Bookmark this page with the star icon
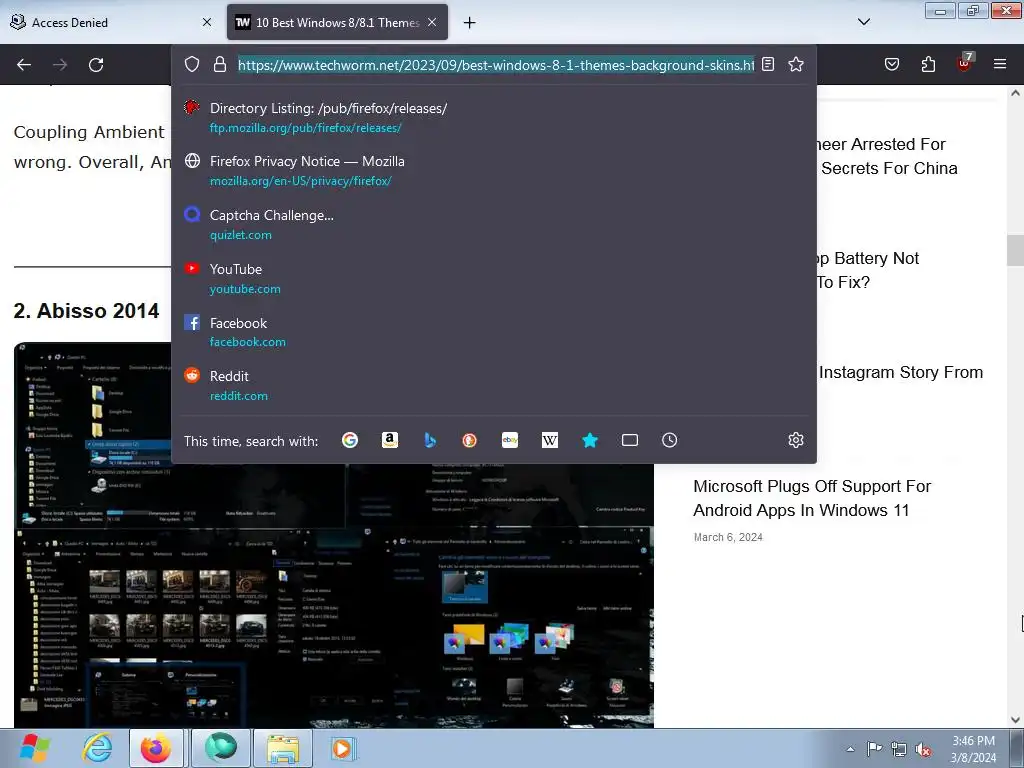 [795, 64]
